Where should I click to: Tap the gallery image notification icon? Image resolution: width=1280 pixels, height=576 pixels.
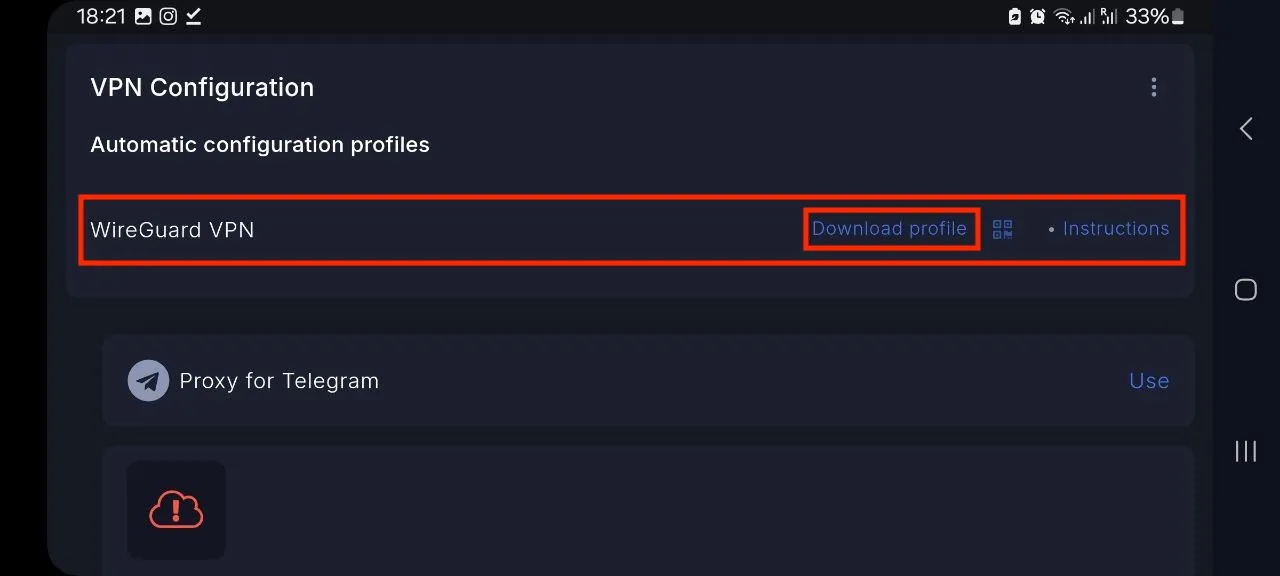click(143, 16)
